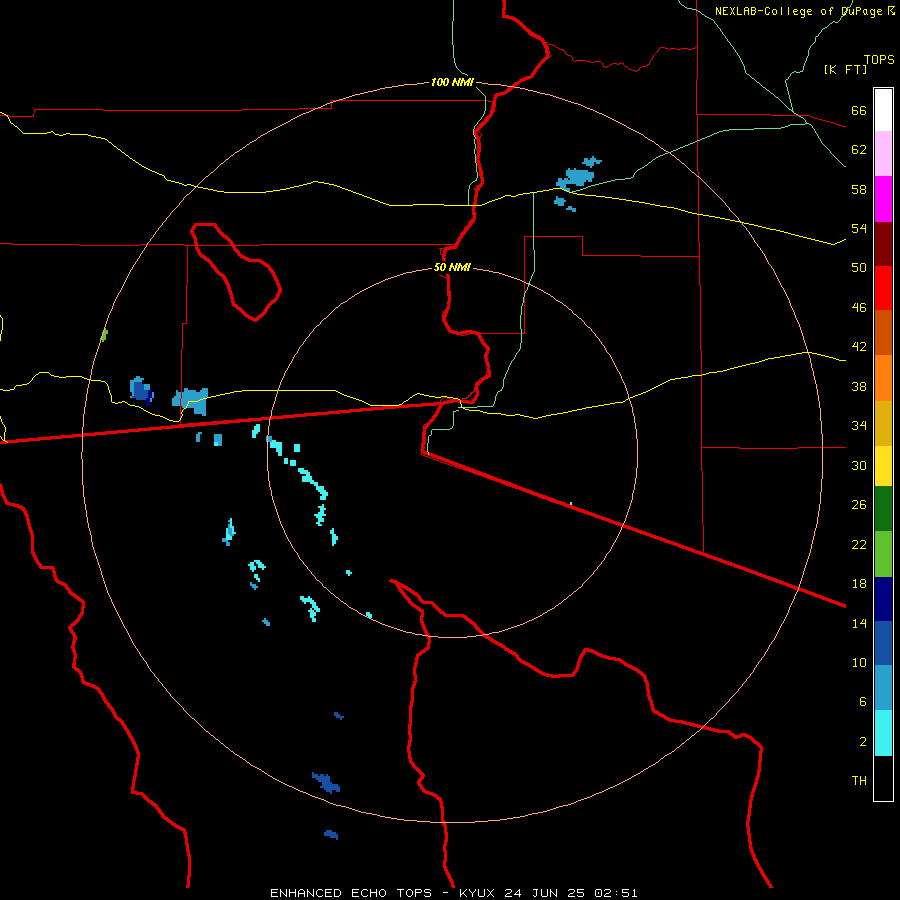The width and height of the screenshot is (900, 900).
Task: Click the bright red legend swatch
Action: (x=883, y=288)
